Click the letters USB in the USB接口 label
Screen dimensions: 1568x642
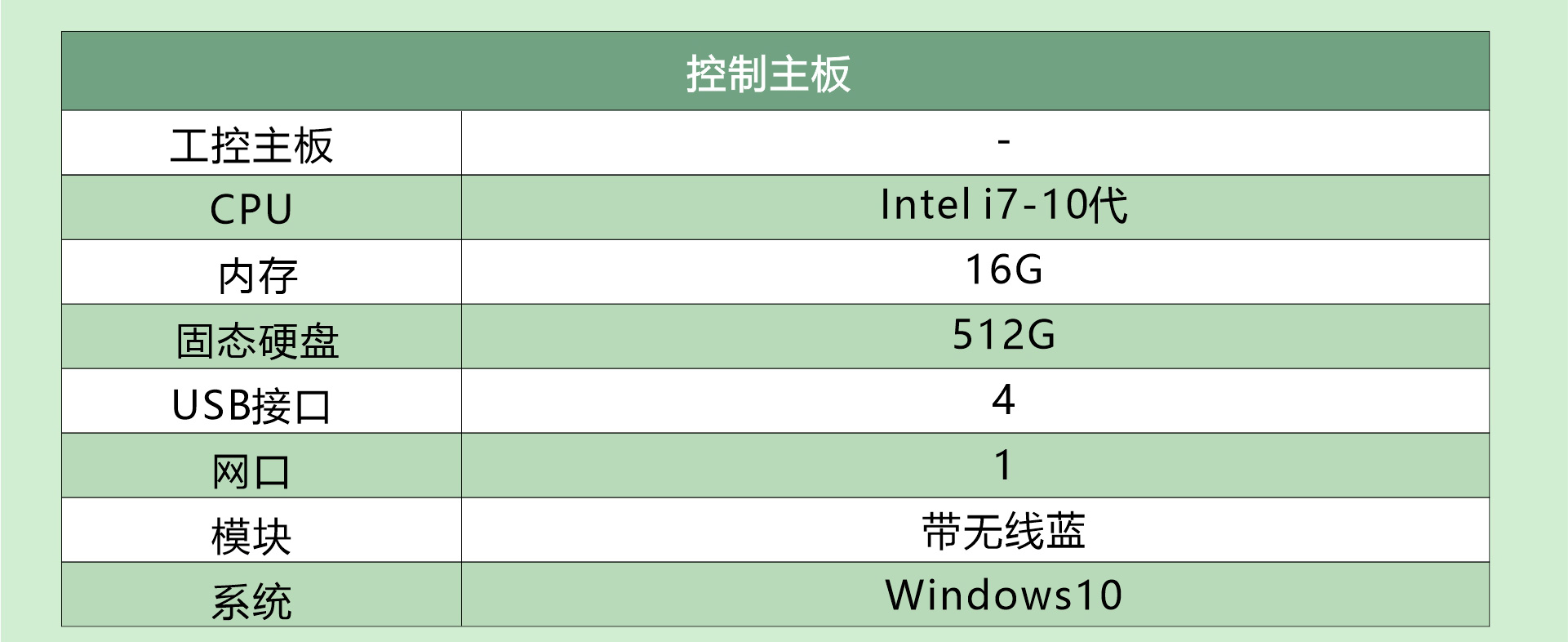(x=211, y=405)
